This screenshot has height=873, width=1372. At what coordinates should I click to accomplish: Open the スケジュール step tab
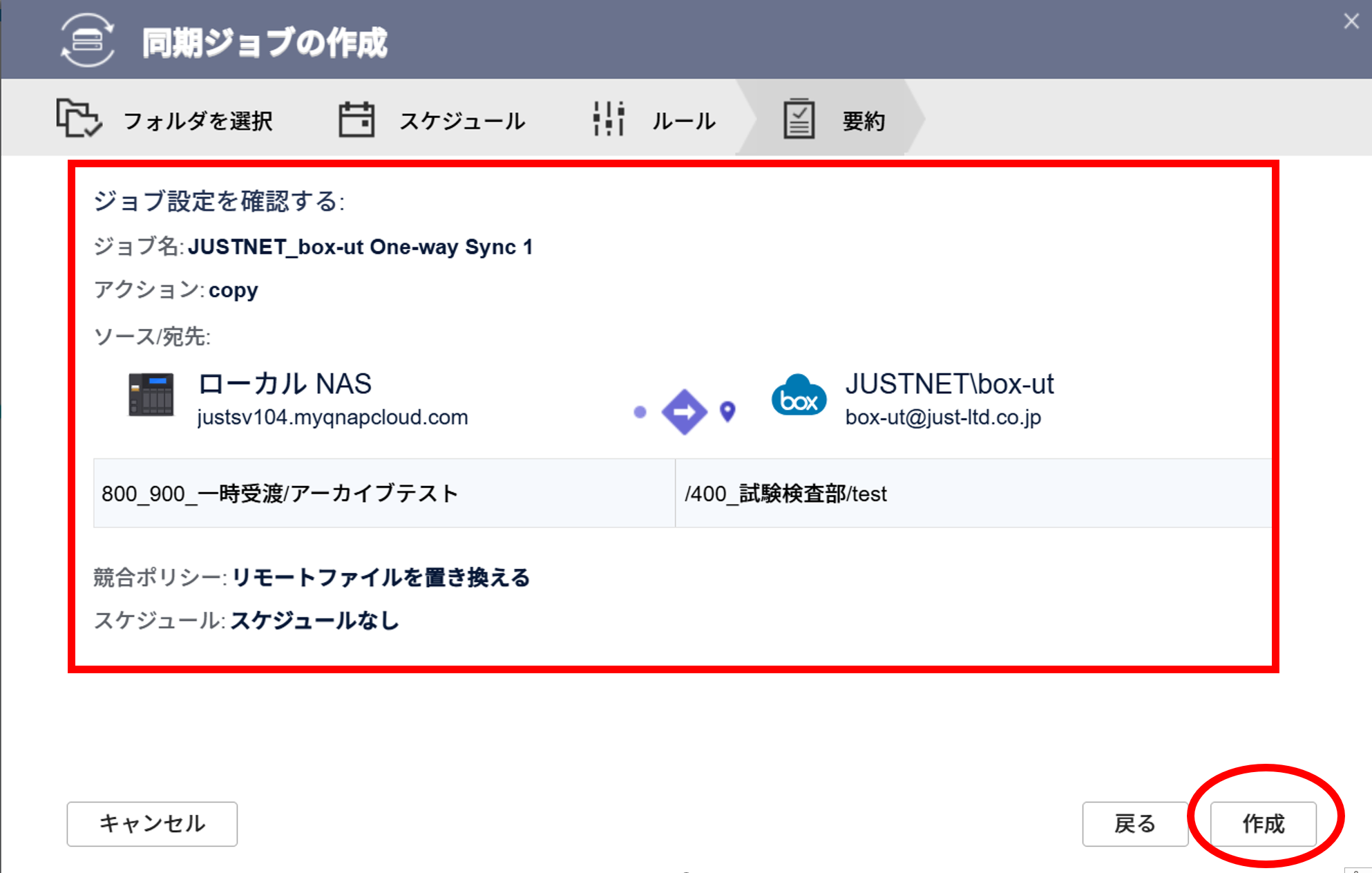432,119
